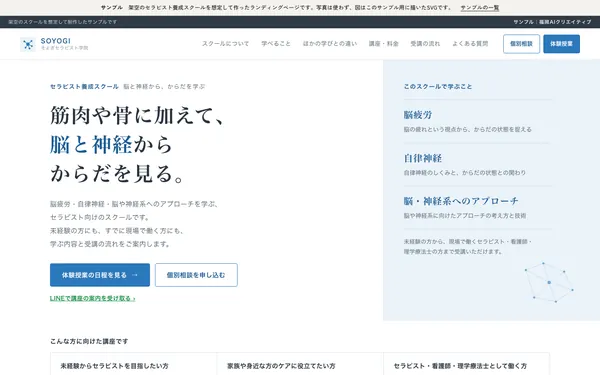This screenshot has height=375, width=600.
Task: Click 家族や身近な方のケアに役立てたい方 card
Action: (300, 365)
